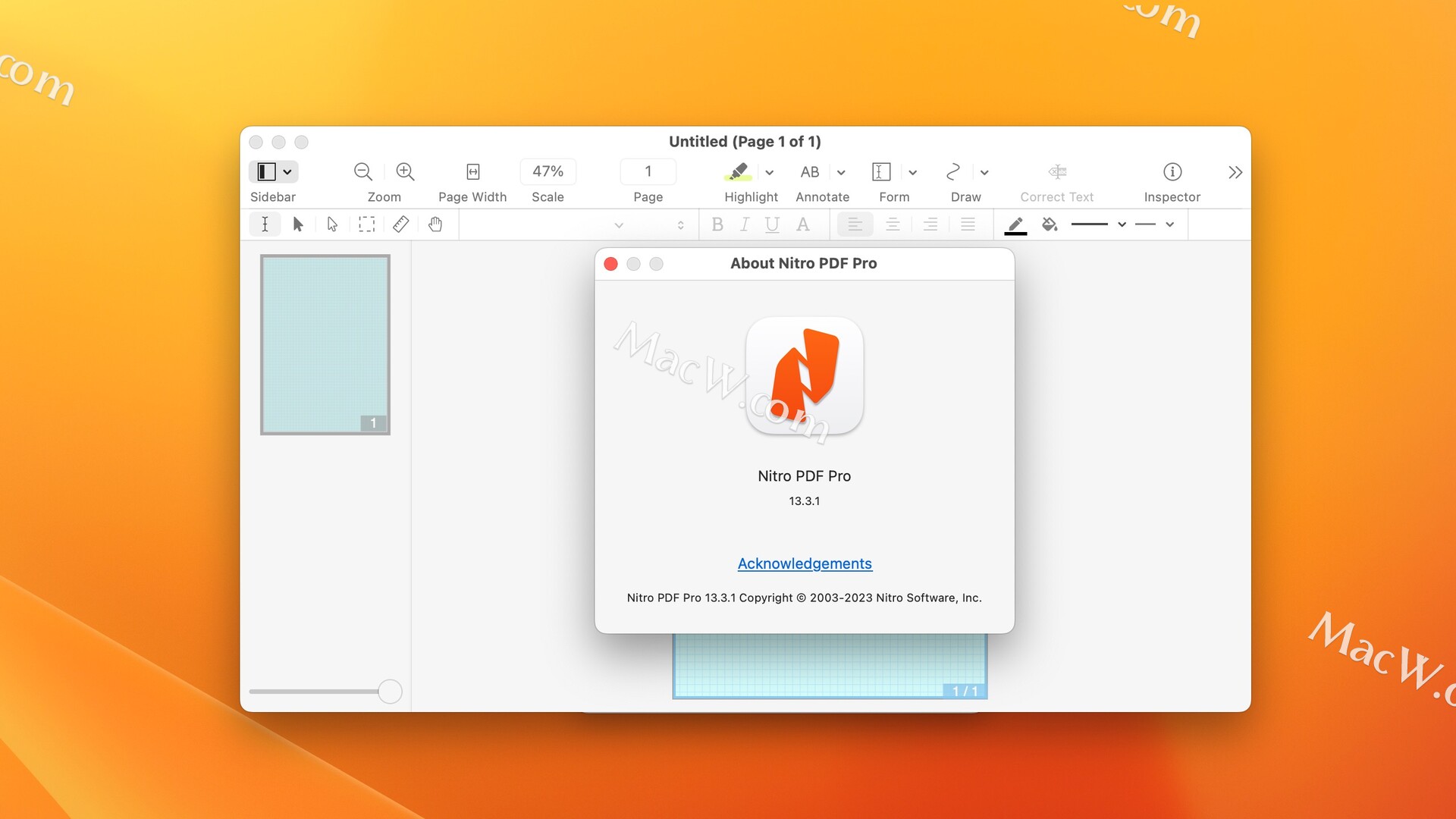This screenshot has height=819, width=1456.
Task: Show more toolbar items with double chevron
Action: (x=1235, y=172)
